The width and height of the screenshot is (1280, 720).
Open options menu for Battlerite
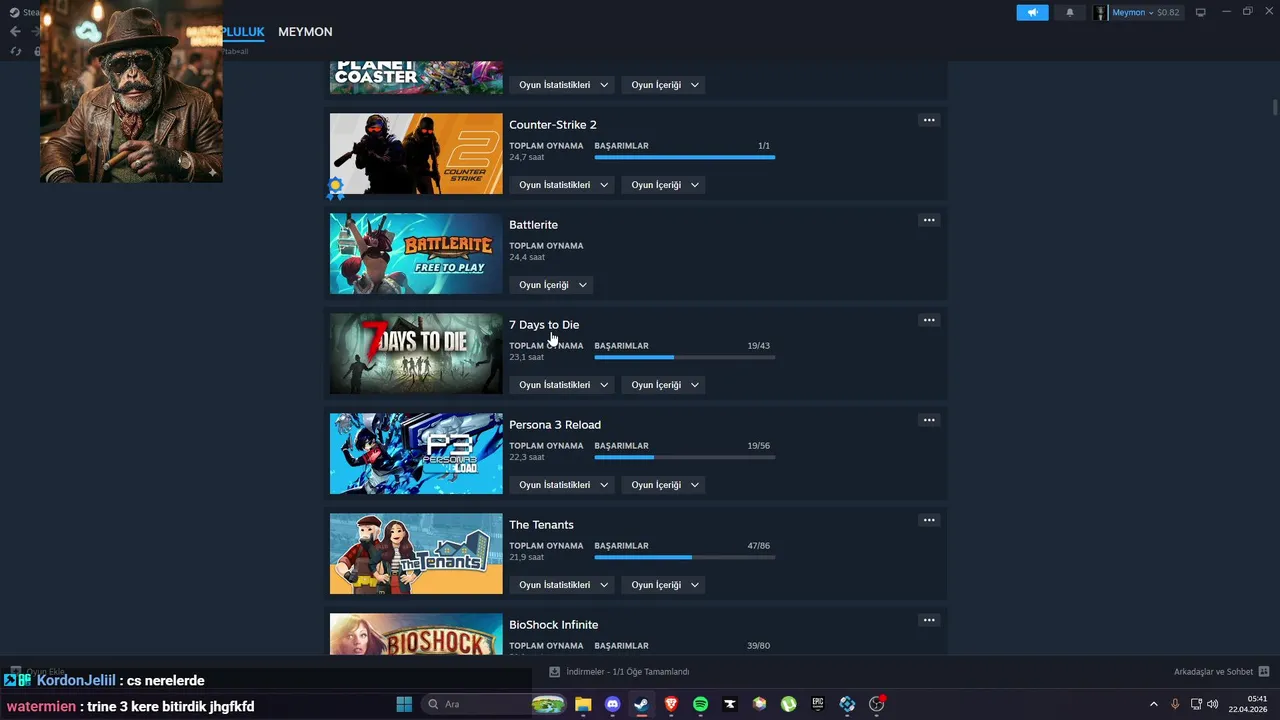click(x=929, y=220)
